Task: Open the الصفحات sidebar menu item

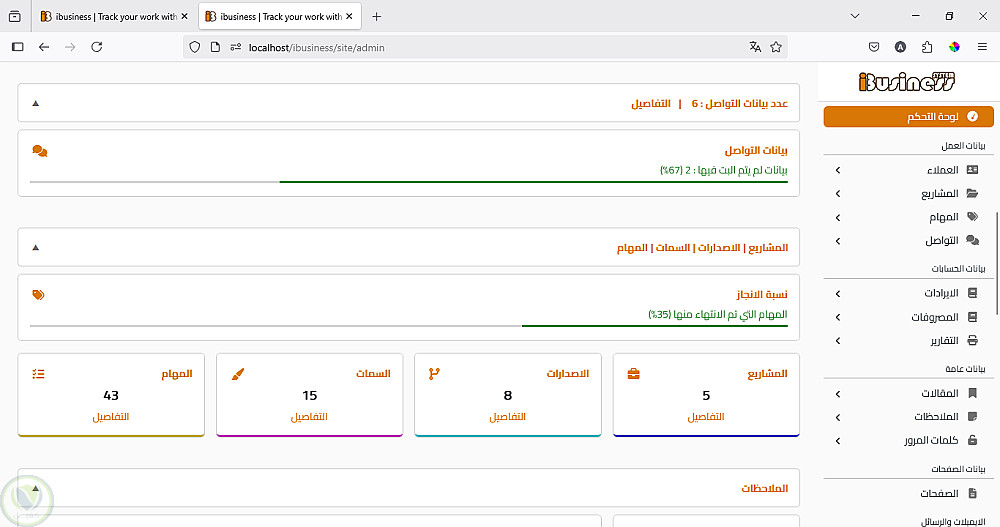Action: coord(939,494)
